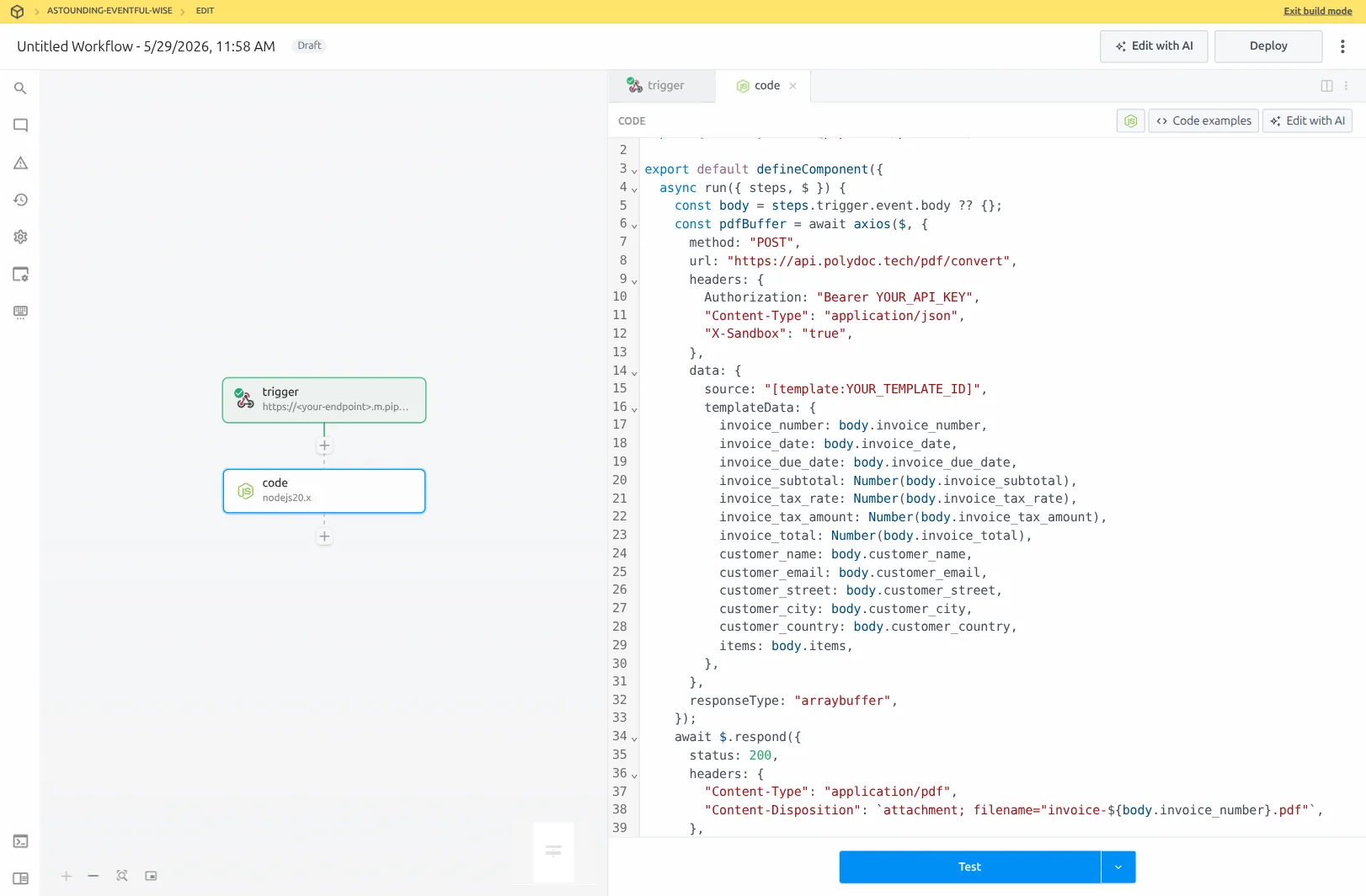Open Code examples

pos(1203,120)
